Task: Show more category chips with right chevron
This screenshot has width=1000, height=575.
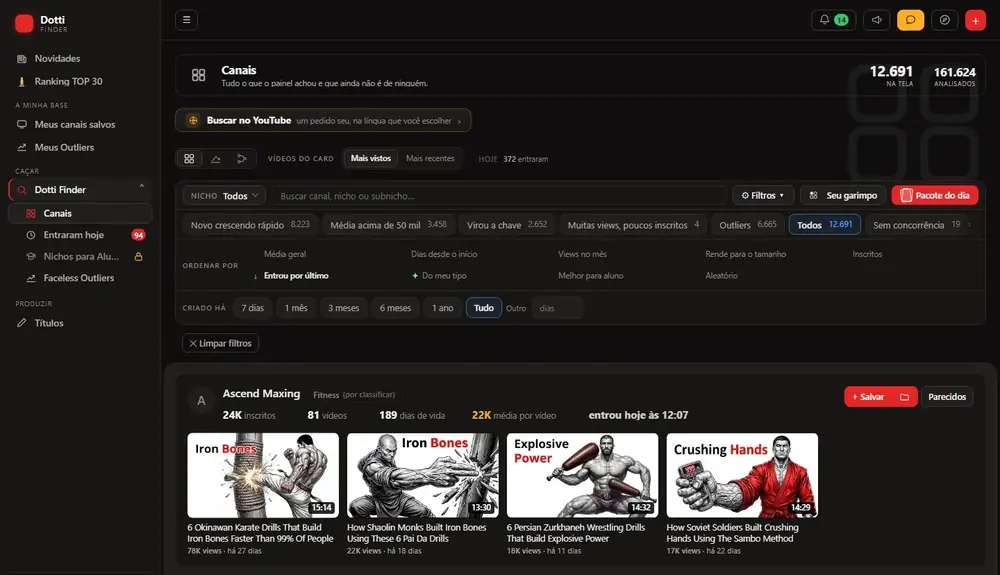Action: (970, 224)
